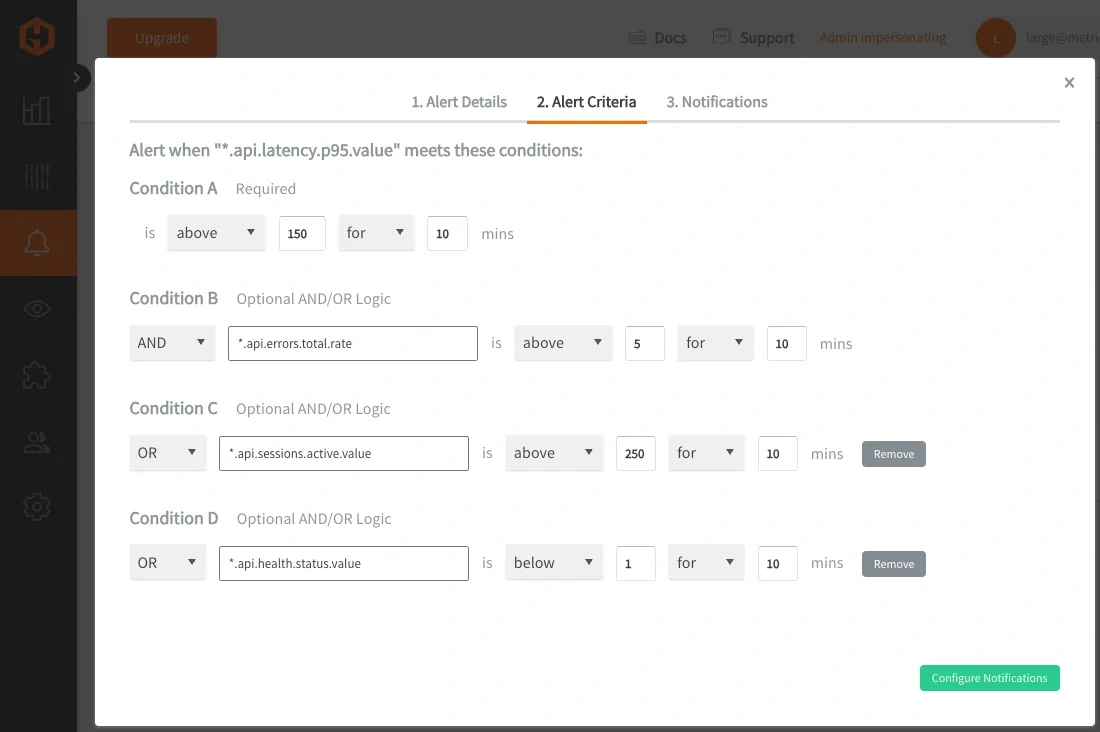This screenshot has height=732, width=1100.
Task: Switch to the Notifications tab
Action: (x=716, y=101)
